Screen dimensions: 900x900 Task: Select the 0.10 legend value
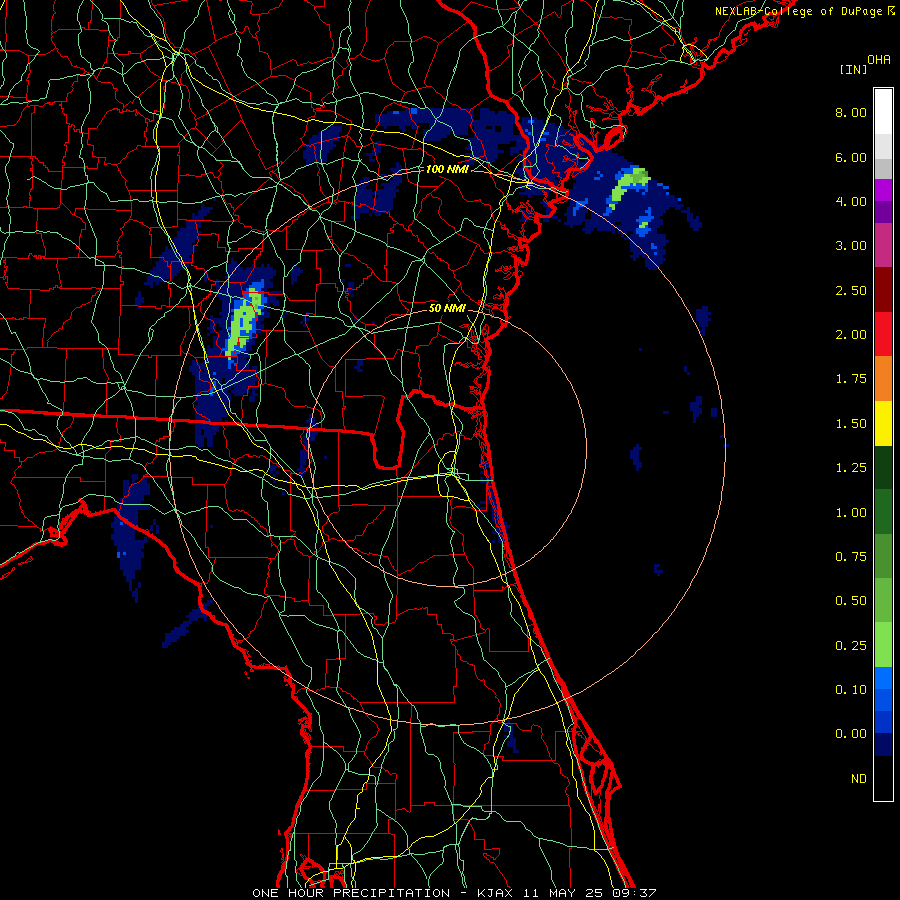coord(851,690)
